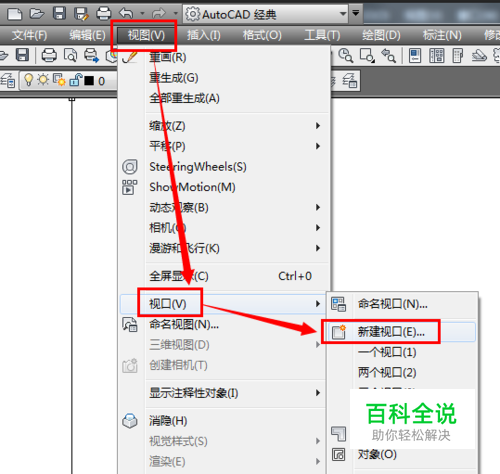Click the black color swatch of layer 0
Viewport: 500px width, 474px height.
click(x=89, y=81)
